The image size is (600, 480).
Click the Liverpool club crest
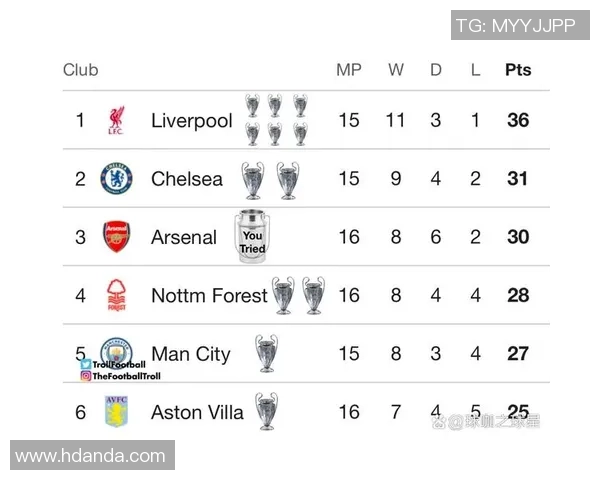point(115,121)
